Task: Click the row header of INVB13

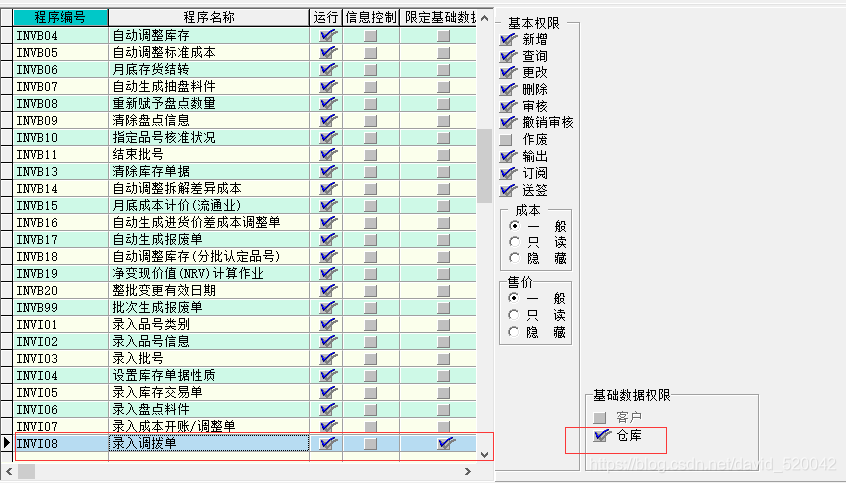Action: [x=6, y=172]
